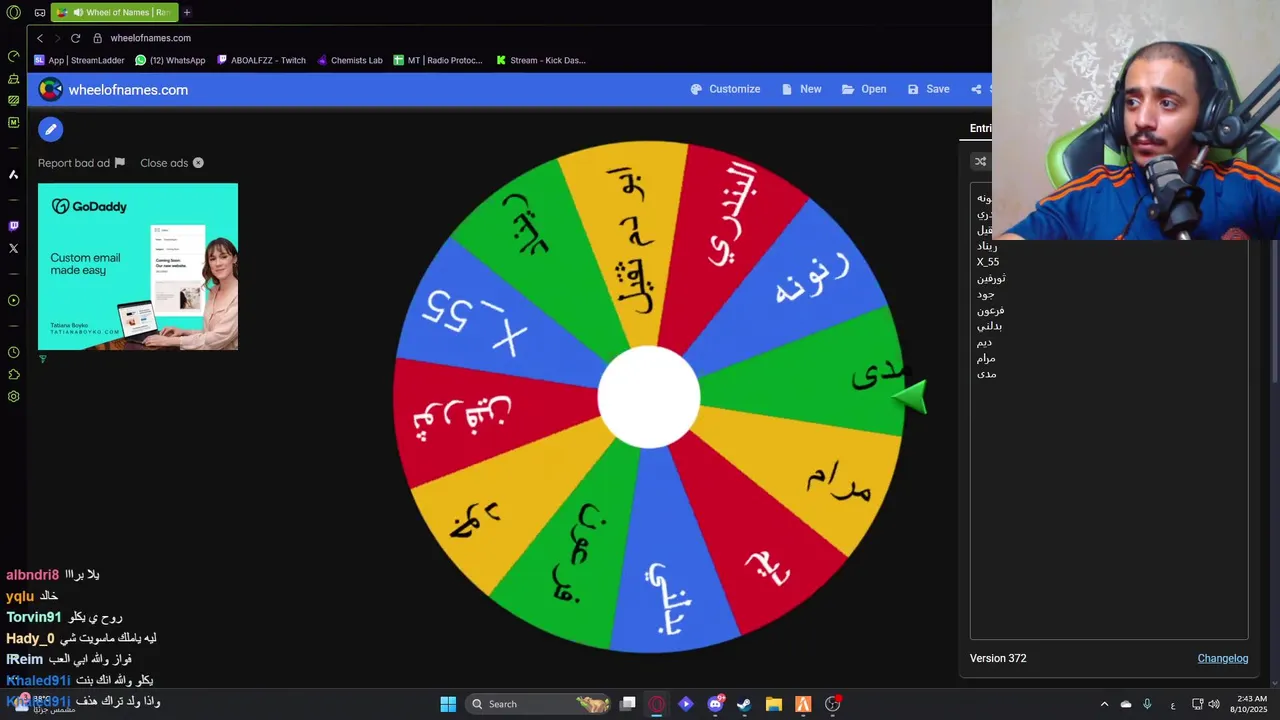Close the ads
The width and height of the screenshot is (1280, 720).
click(172, 163)
